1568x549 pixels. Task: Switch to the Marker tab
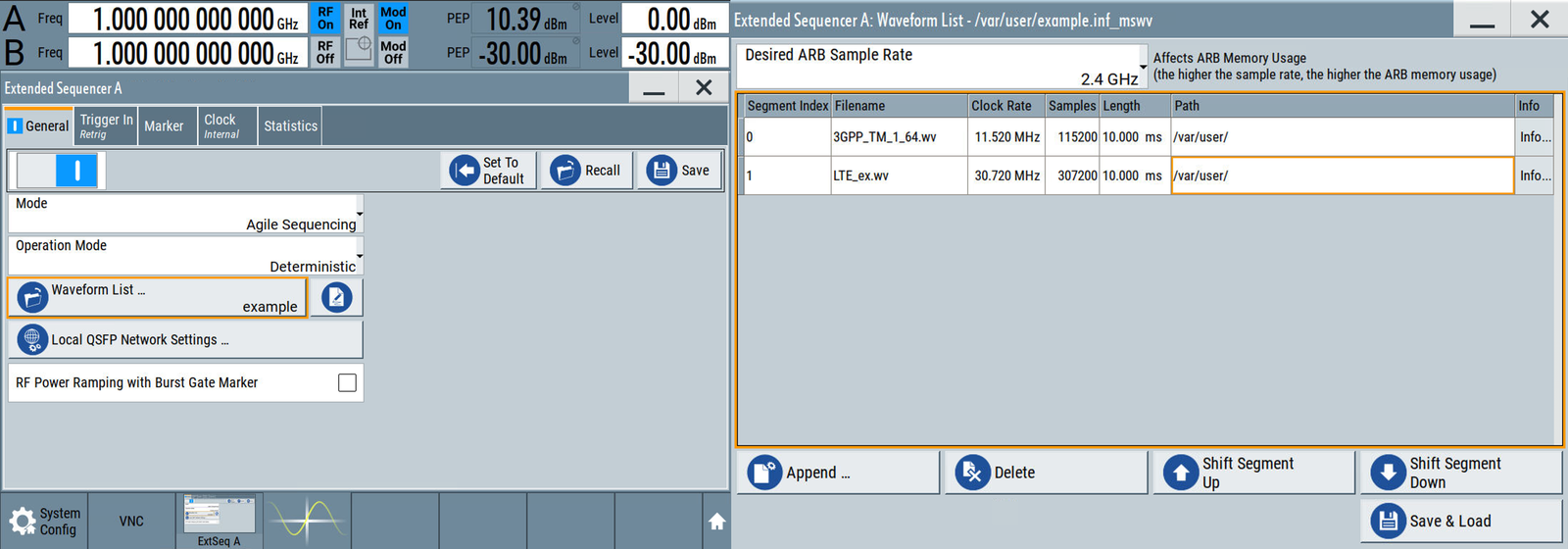tap(164, 126)
